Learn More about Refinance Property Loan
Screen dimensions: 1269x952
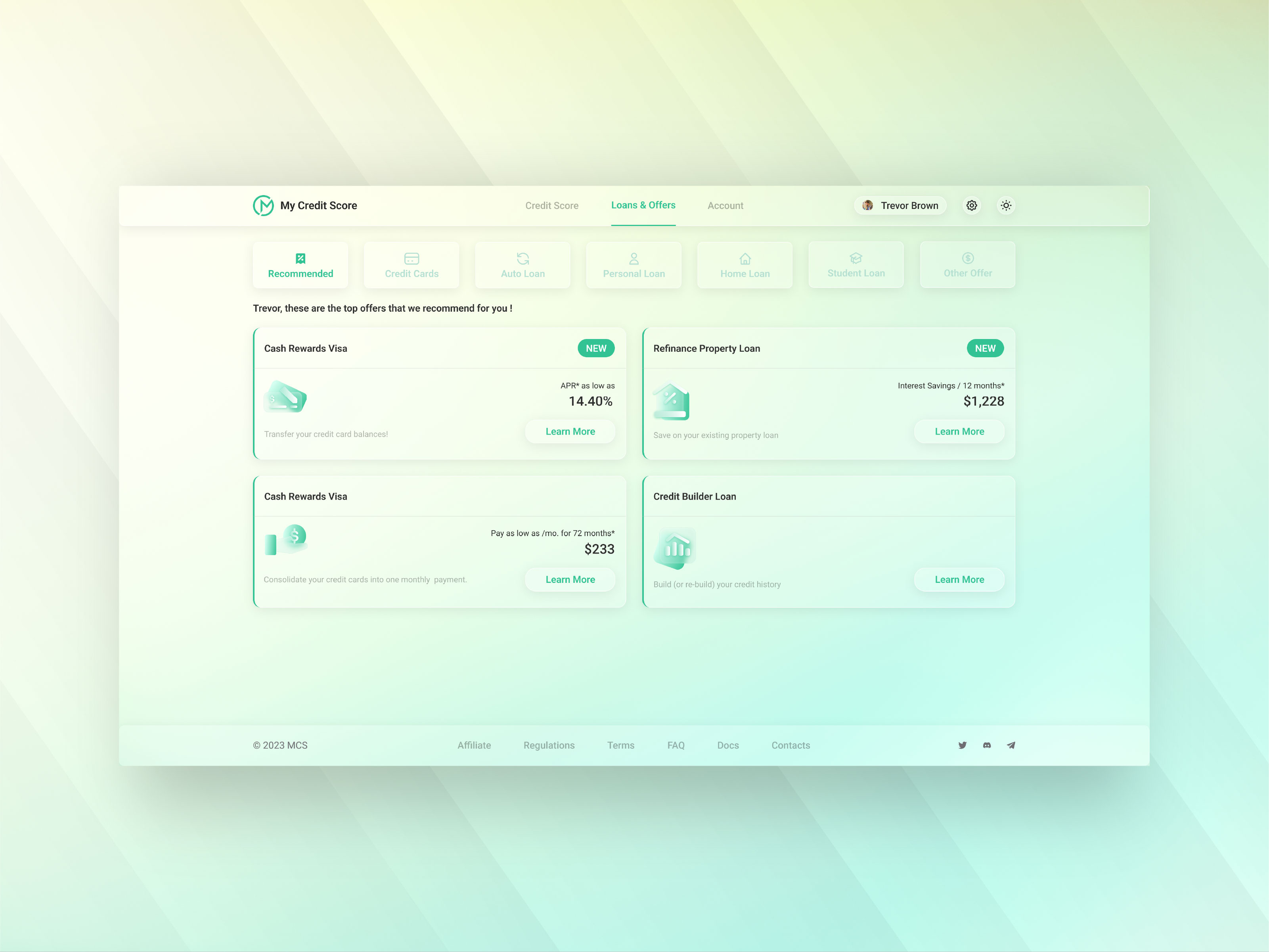tap(959, 431)
